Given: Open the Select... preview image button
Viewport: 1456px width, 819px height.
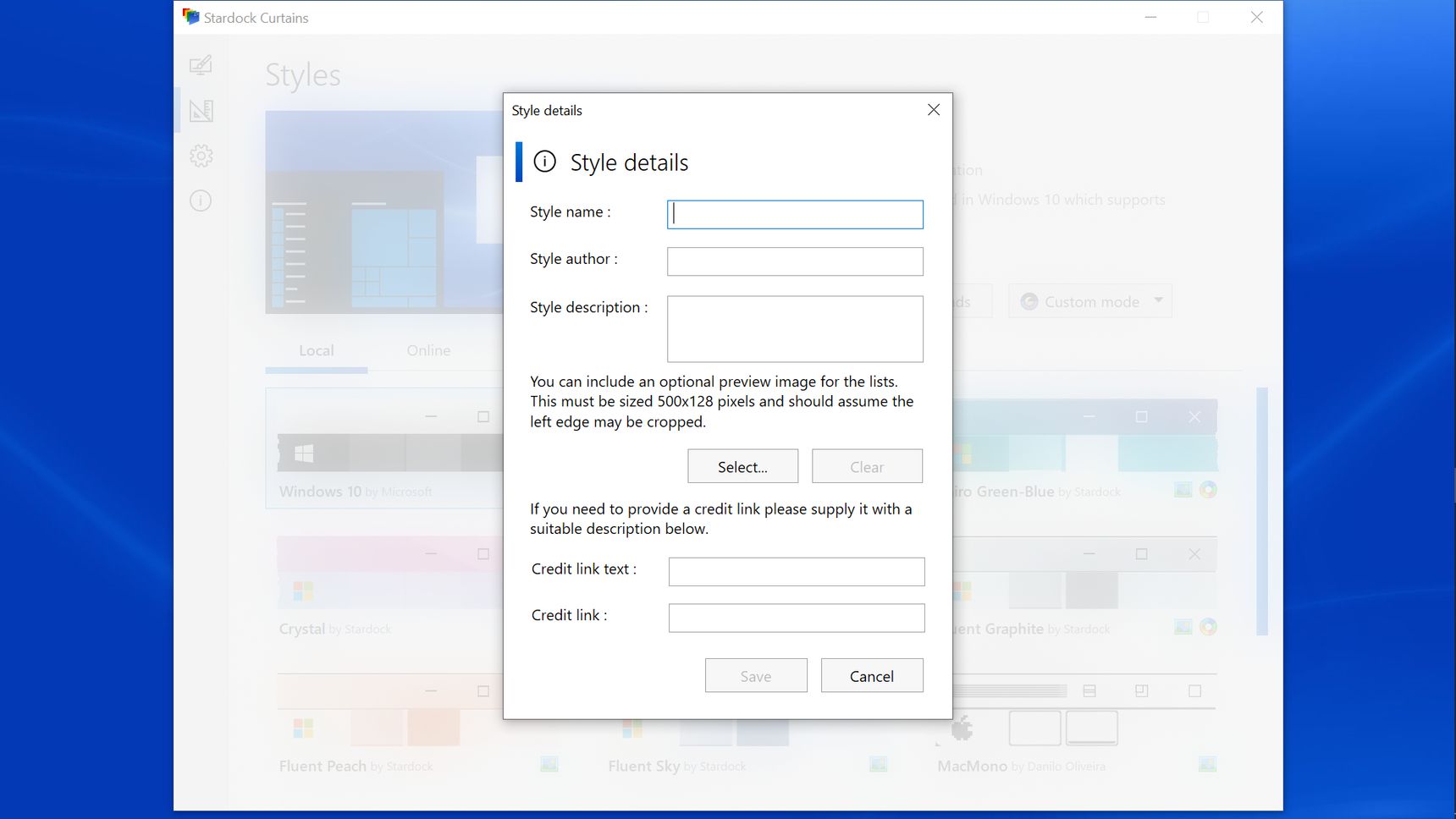Looking at the screenshot, I should pyautogui.click(x=742, y=466).
